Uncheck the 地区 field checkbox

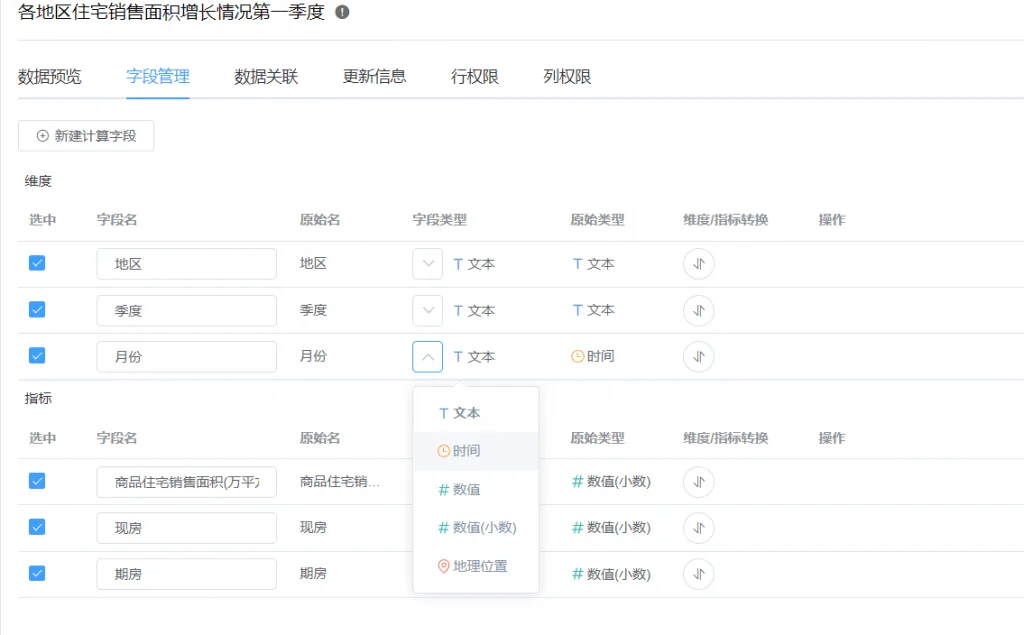click(37, 263)
